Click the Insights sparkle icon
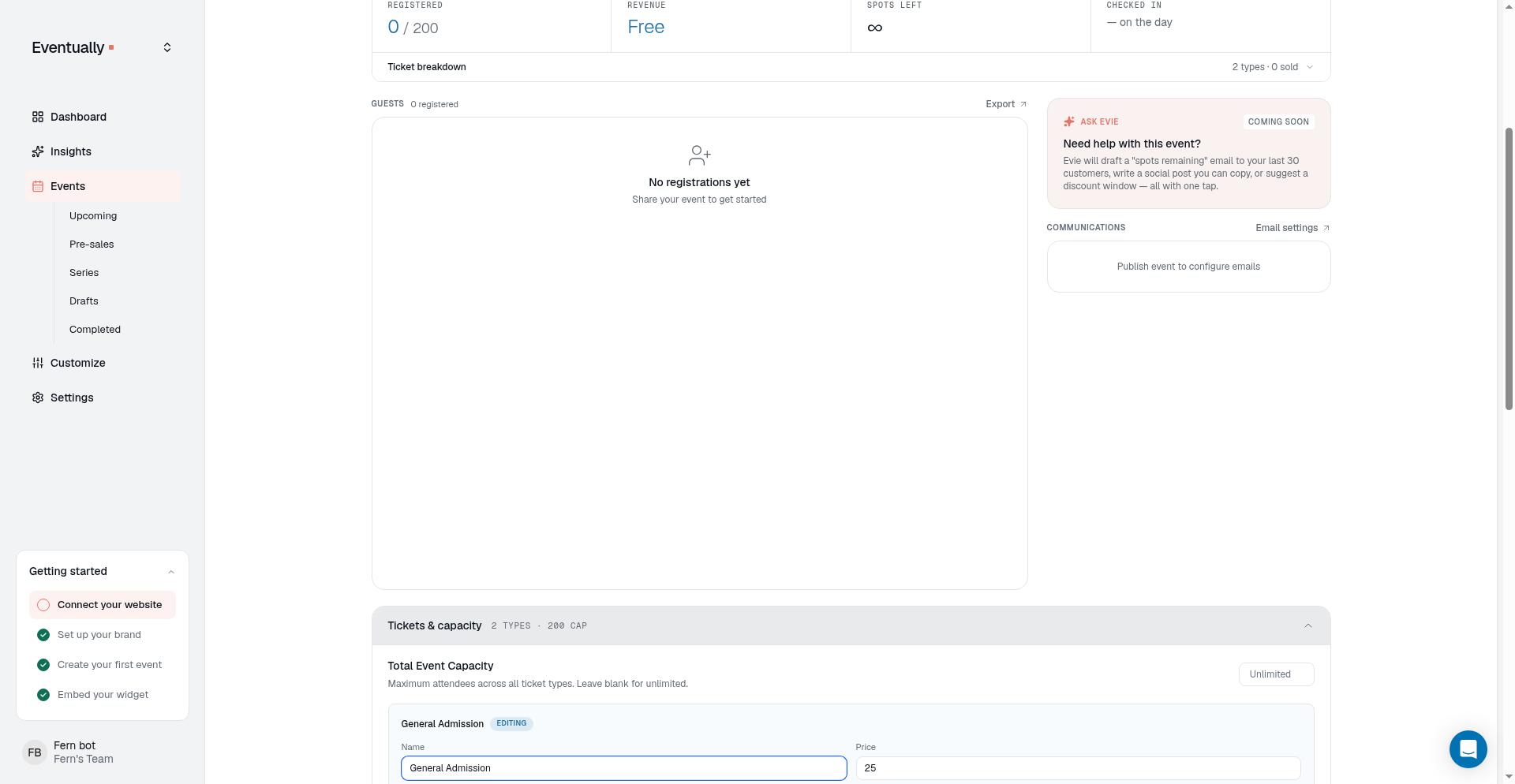 point(38,151)
